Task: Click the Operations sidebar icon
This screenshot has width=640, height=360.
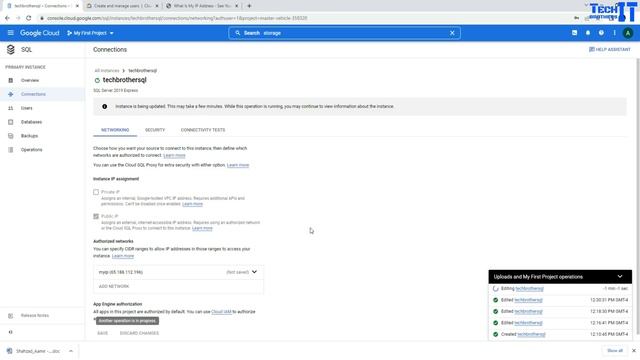Action: coord(11,150)
